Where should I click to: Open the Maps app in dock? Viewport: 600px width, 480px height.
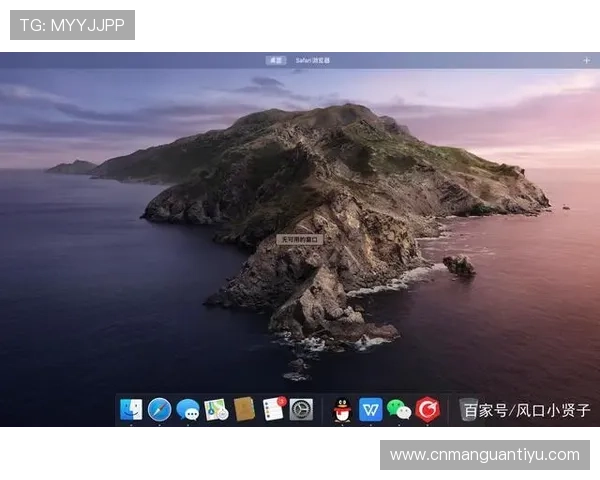pyautogui.click(x=216, y=409)
